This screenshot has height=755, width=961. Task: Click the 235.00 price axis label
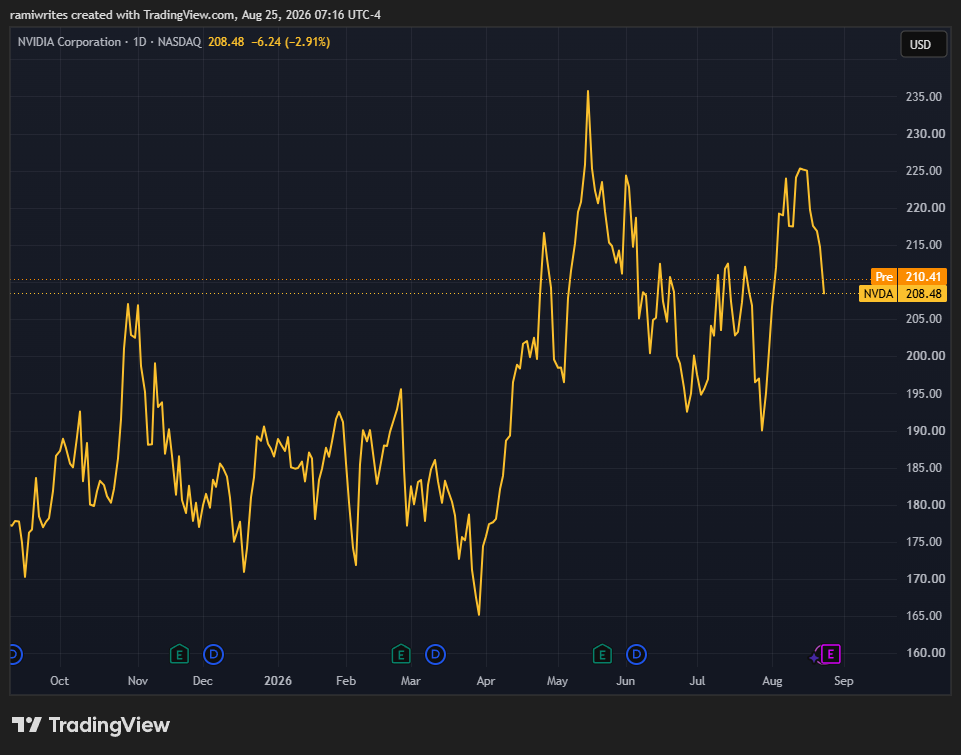[x=924, y=97]
